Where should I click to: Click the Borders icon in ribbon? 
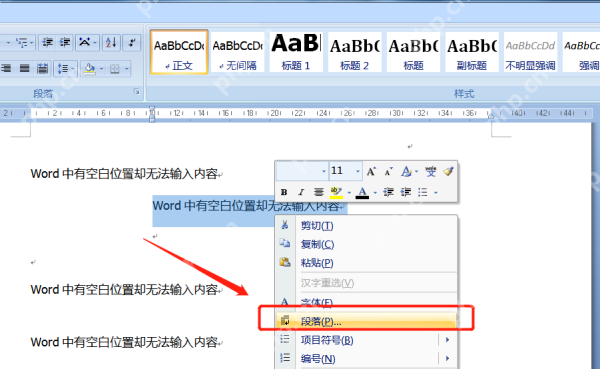point(114,69)
